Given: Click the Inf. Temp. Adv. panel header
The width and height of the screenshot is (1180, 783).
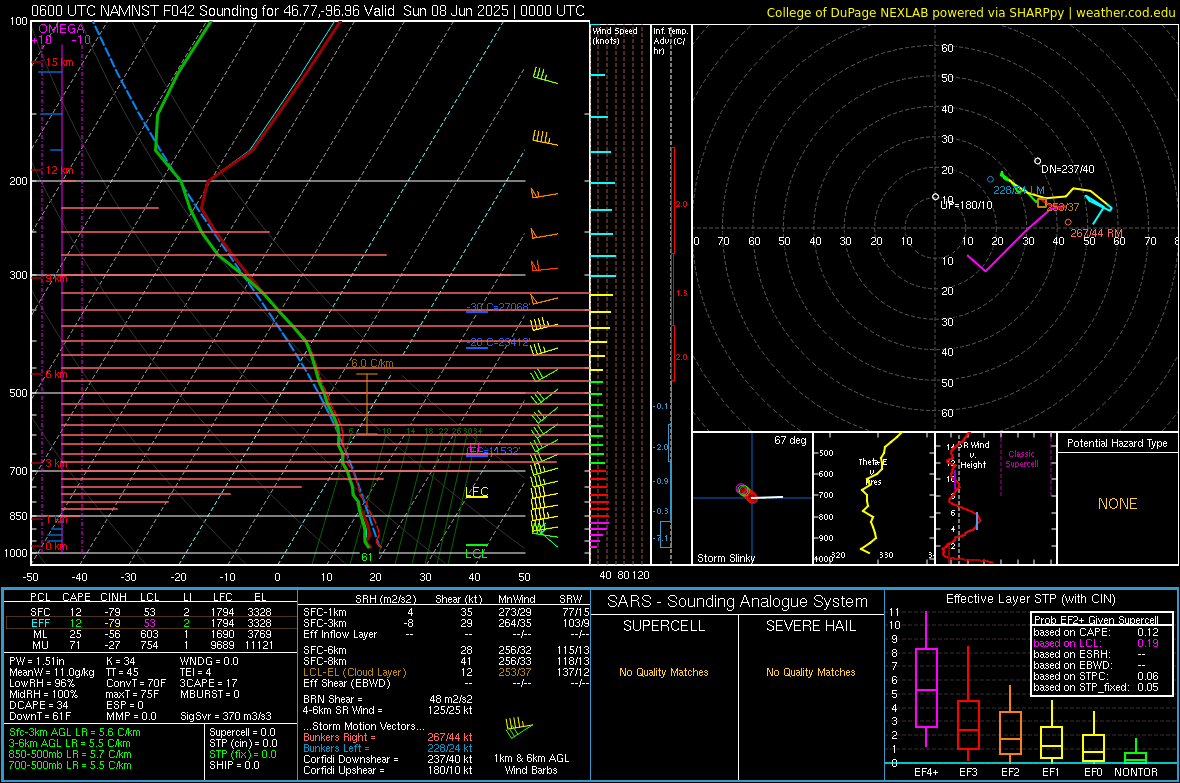Looking at the screenshot, I should (x=670, y=41).
